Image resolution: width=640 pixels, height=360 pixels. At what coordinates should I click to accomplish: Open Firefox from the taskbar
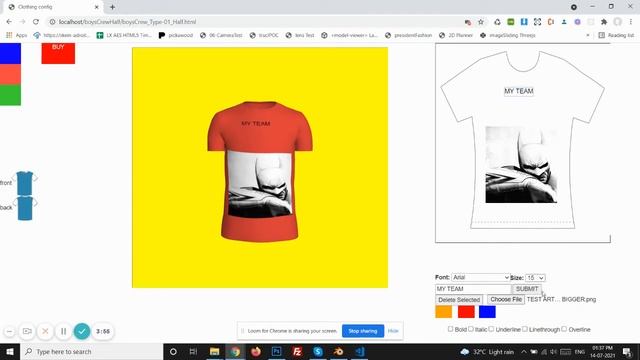[256, 351]
